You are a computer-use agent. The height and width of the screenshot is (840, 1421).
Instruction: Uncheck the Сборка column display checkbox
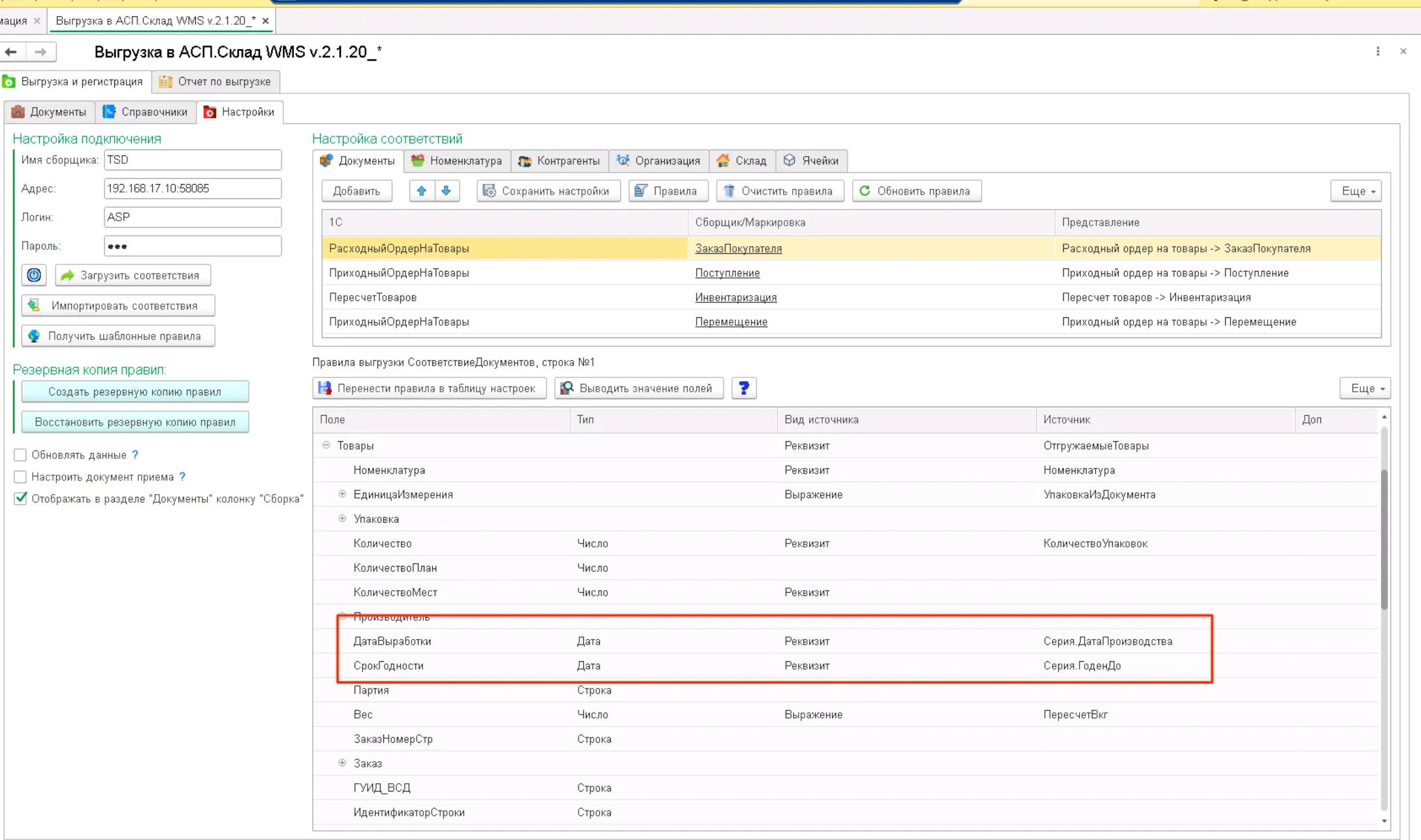[x=20, y=499]
